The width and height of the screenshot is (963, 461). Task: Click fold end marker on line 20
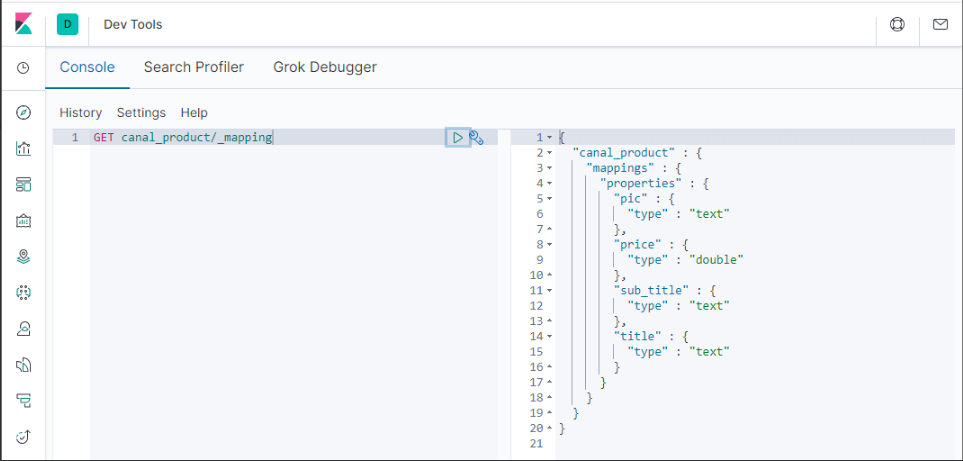click(550, 428)
